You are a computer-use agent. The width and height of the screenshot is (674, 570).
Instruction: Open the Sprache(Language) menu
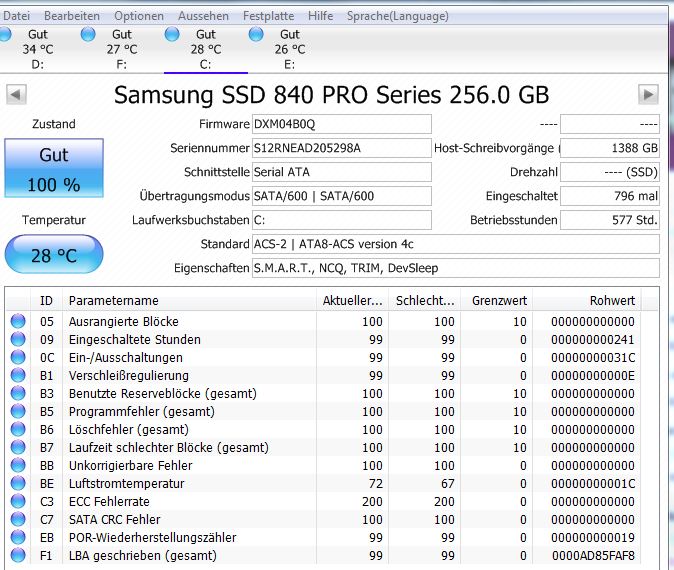click(x=398, y=16)
